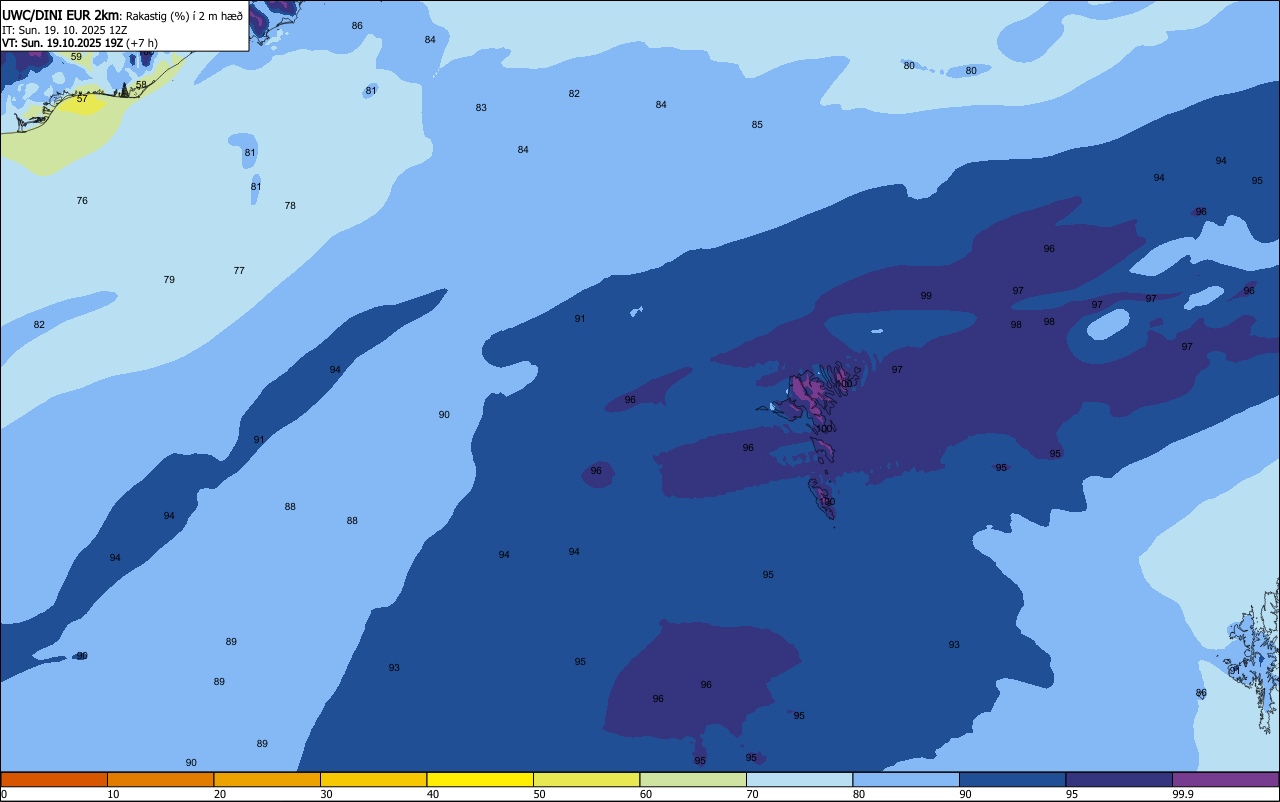Click the 'VT: Sun. 19.10.2025 19Z (+7 h)' line
Viewport: 1280px width, 802px height.
point(79,43)
